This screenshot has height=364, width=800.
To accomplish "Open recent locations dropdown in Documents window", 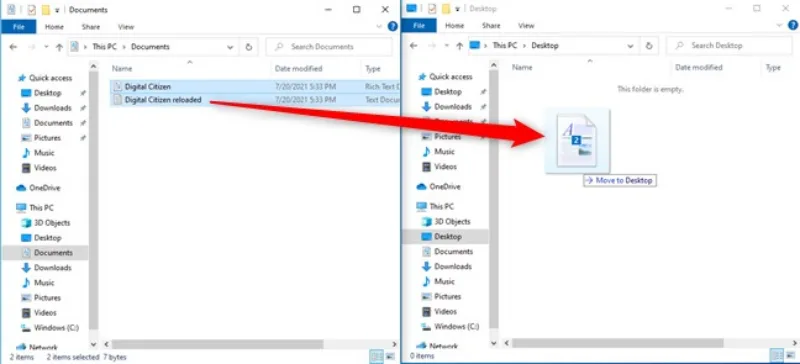I will (46, 47).
